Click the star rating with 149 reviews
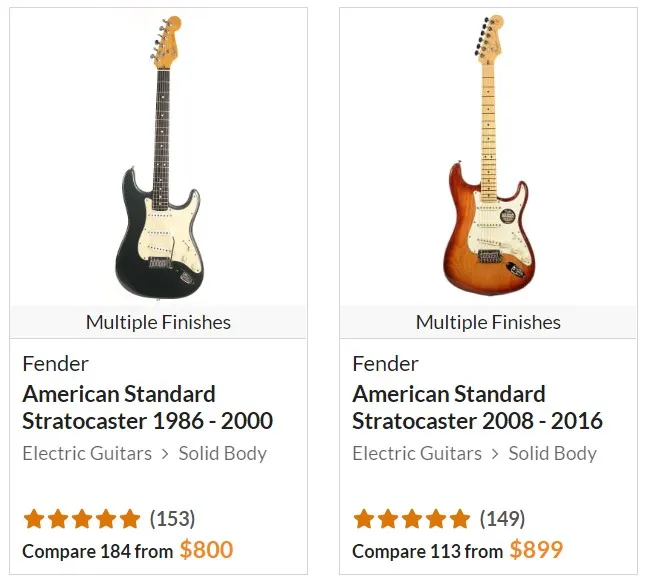The width and height of the screenshot is (651, 579). [412, 519]
